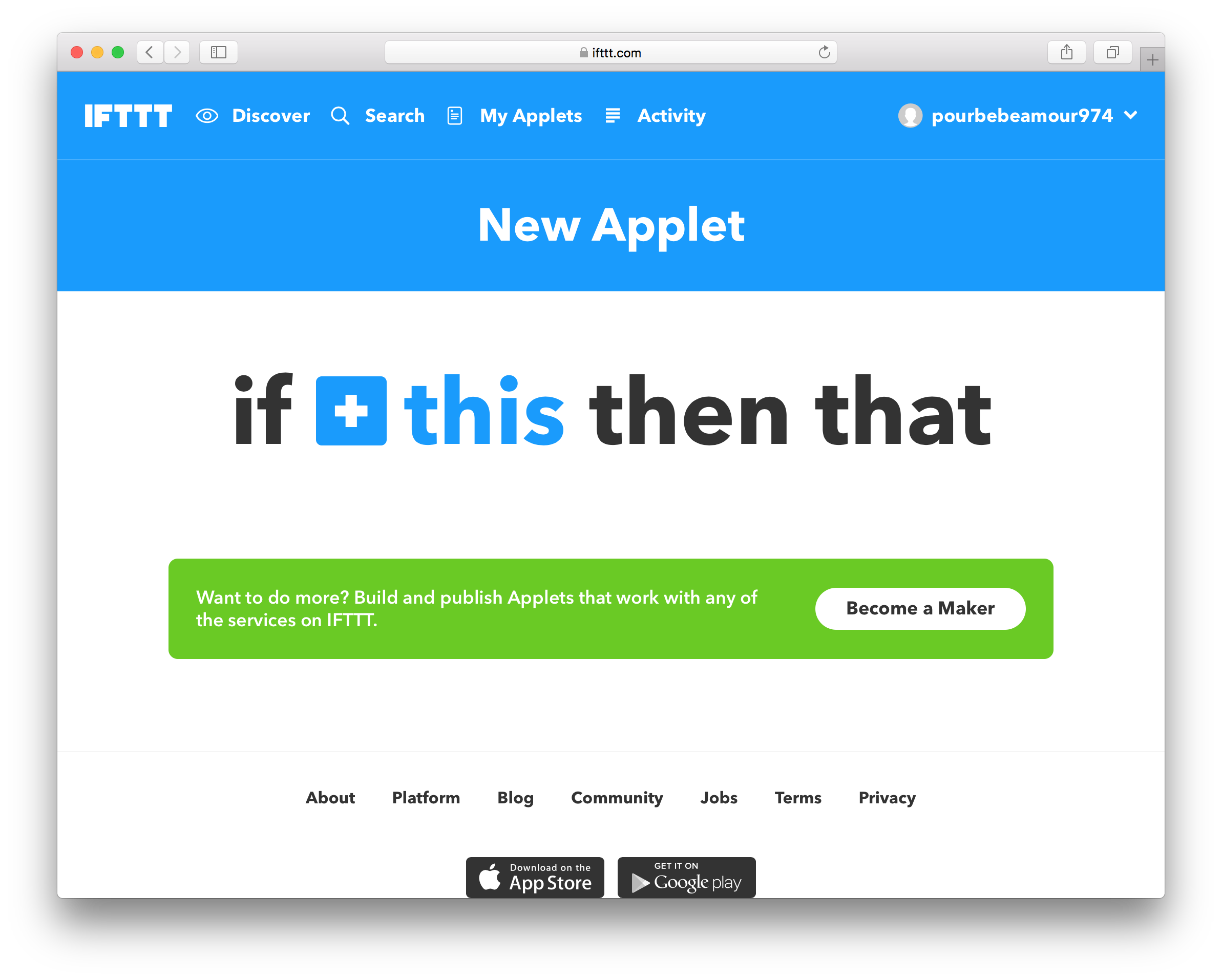Image resolution: width=1222 pixels, height=980 pixels.
Task: Click the Privacy link in footer
Action: [x=887, y=797]
